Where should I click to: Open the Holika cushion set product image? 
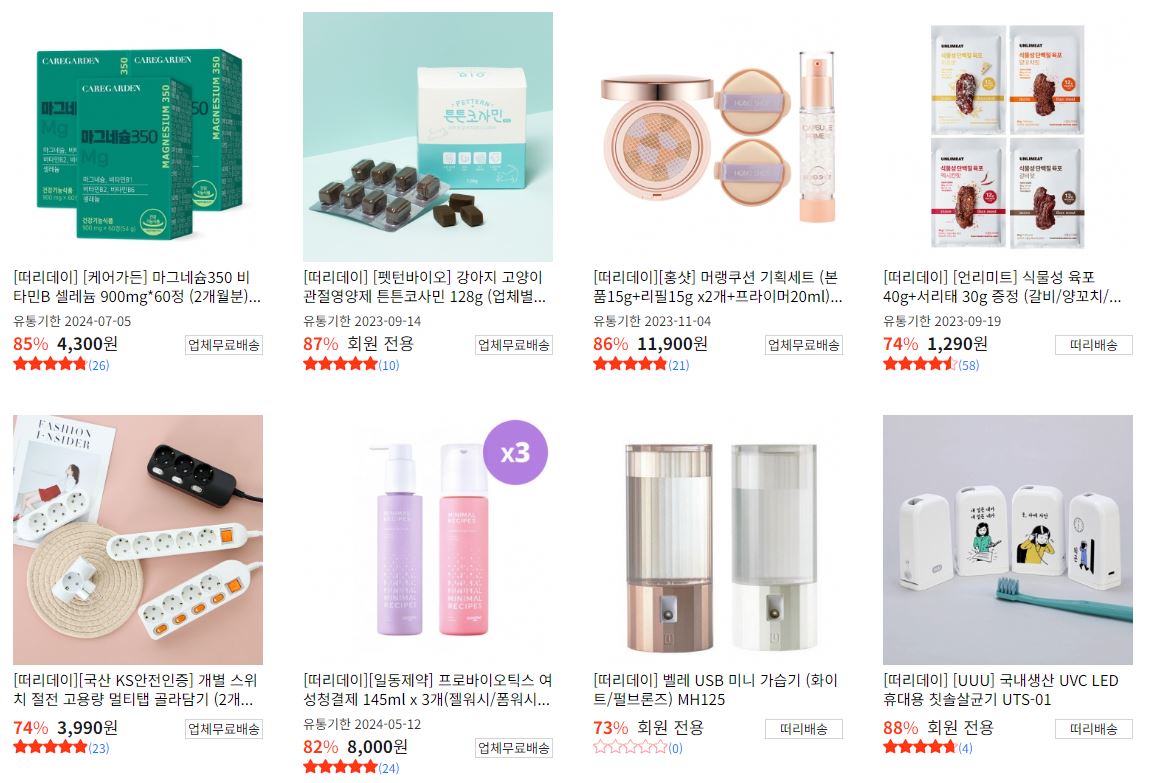718,137
